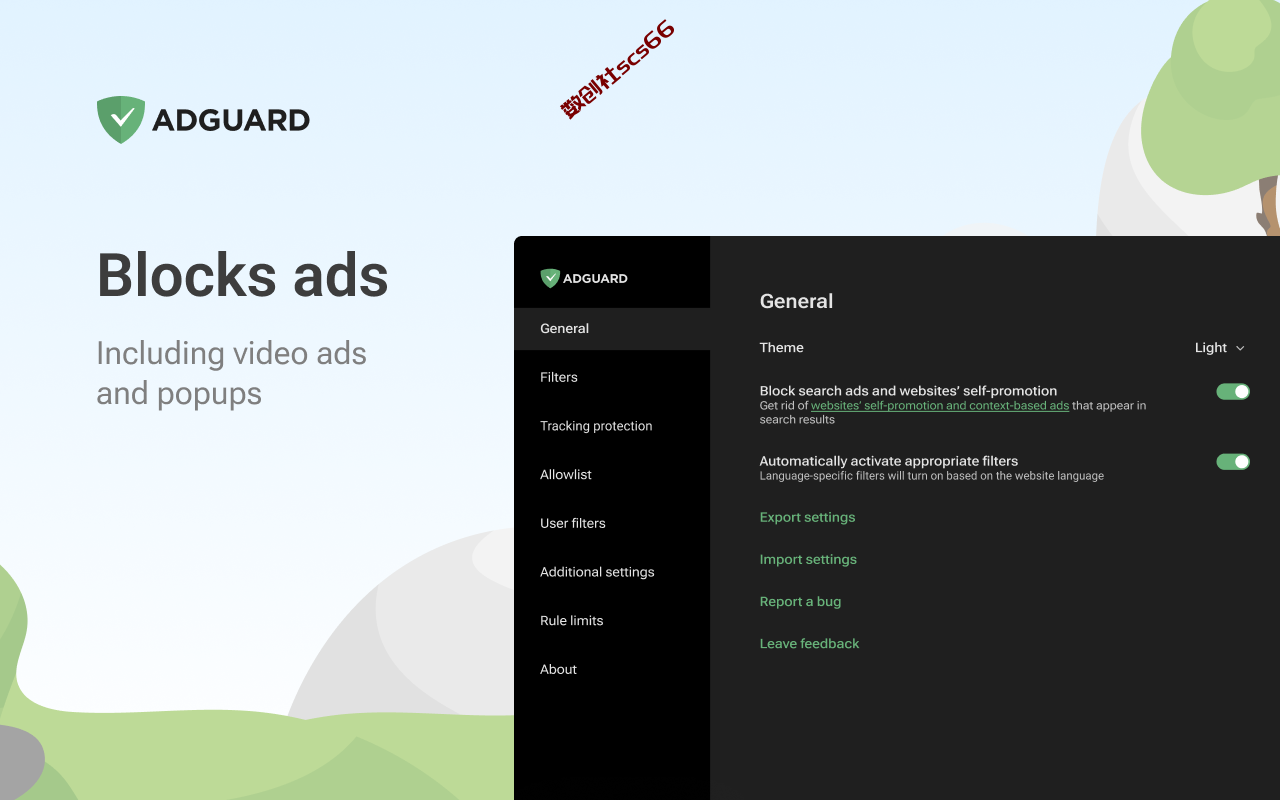The width and height of the screenshot is (1280, 800).
Task: Open the Theme dropdown showing Light
Action: pos(1220,348)
